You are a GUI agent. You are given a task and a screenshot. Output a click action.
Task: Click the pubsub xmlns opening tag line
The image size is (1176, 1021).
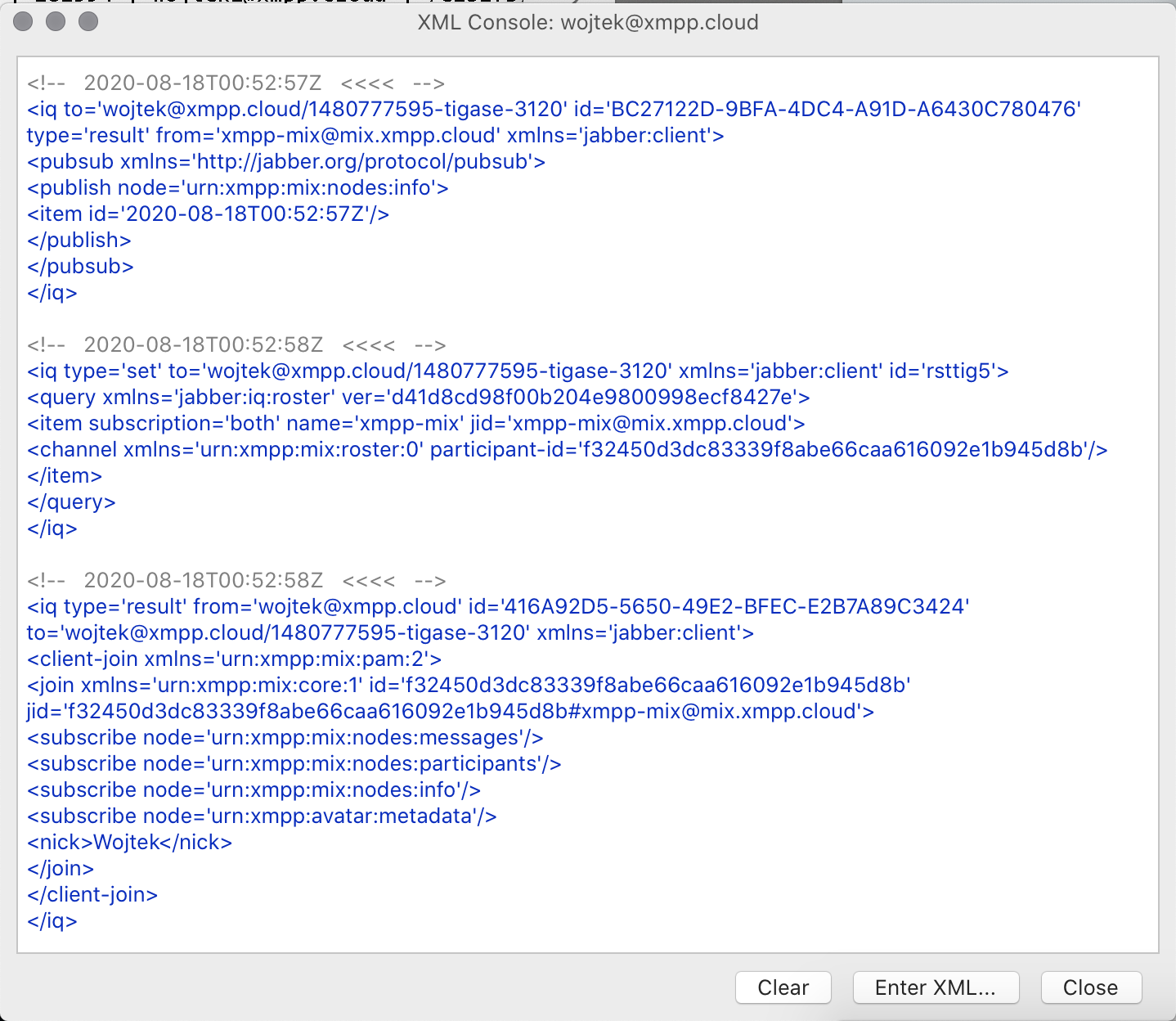tap(286, 162)
